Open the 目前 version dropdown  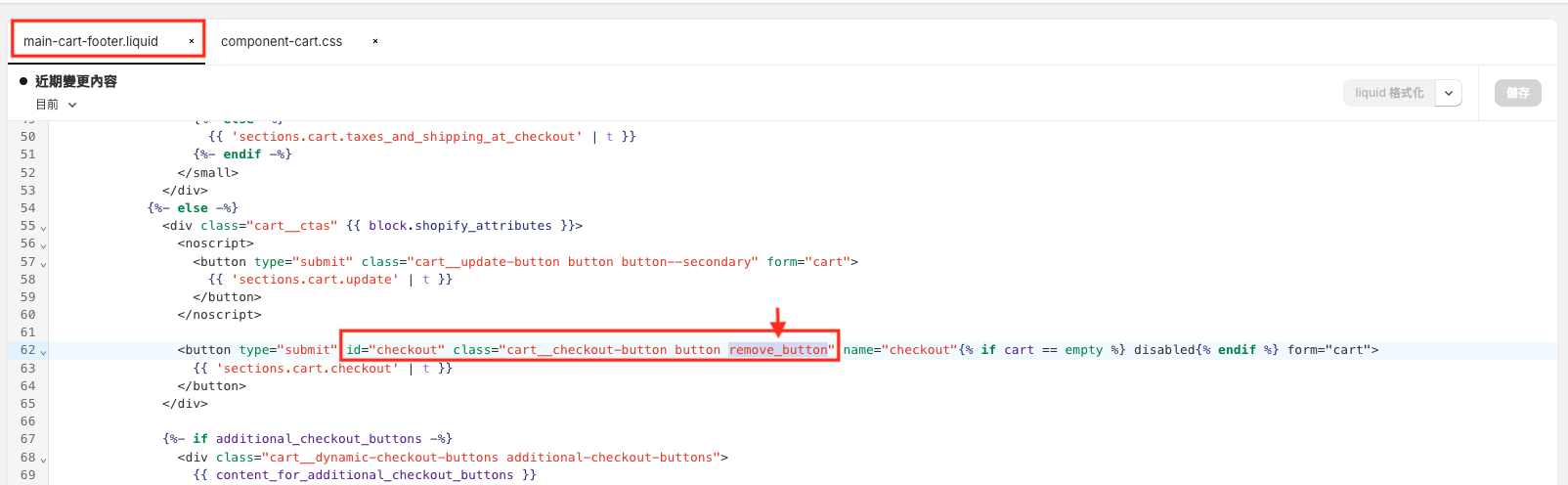click(x=56, y=105)
